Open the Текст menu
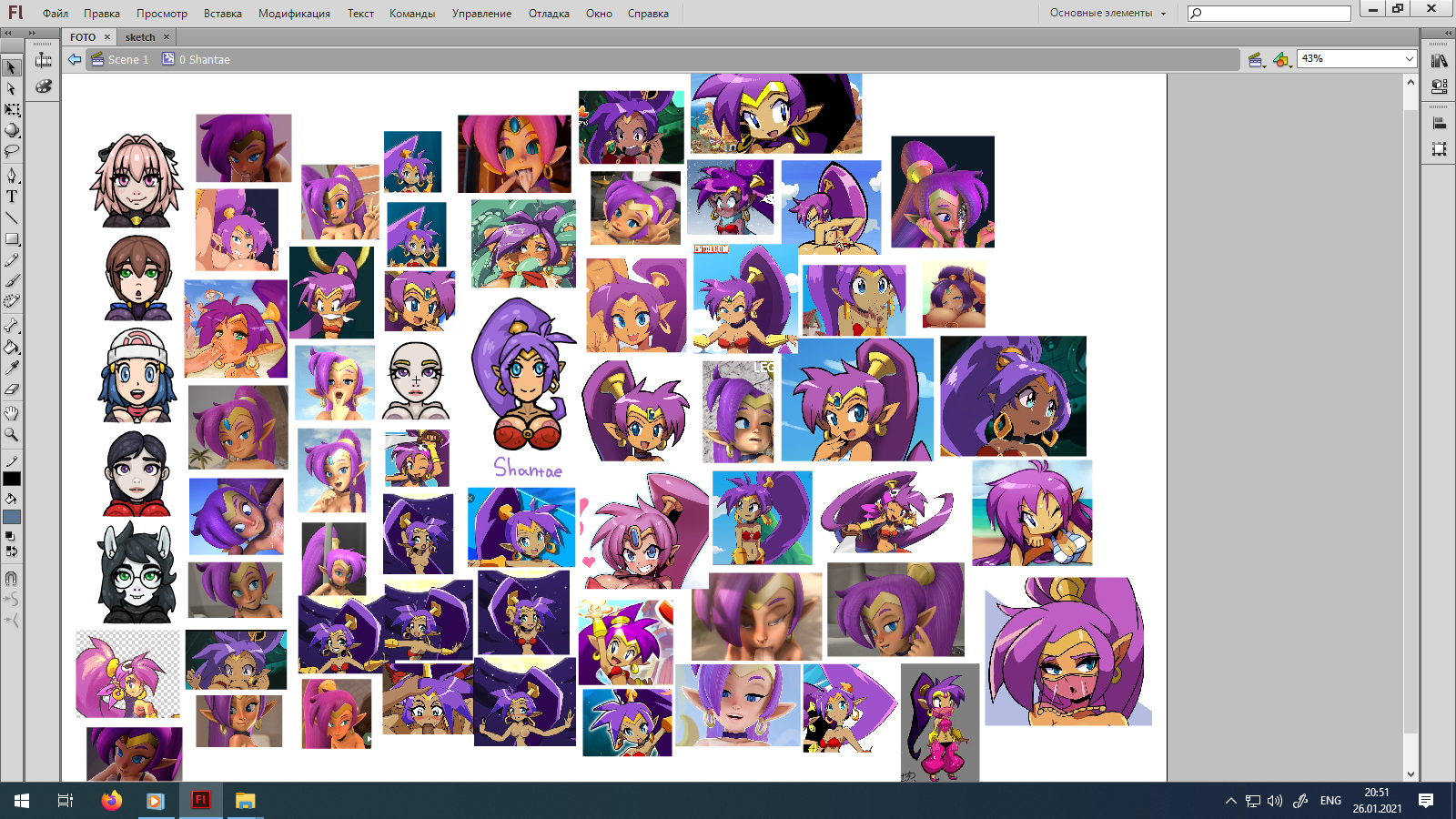 click(x=360, y=14)
